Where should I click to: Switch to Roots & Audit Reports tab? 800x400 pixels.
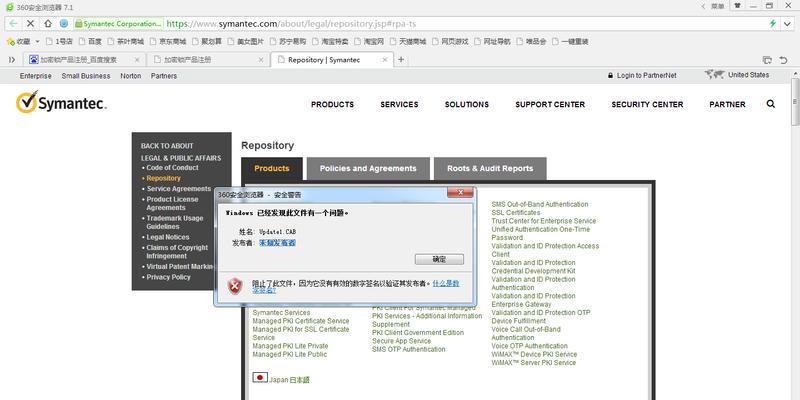tap(490, 168)
